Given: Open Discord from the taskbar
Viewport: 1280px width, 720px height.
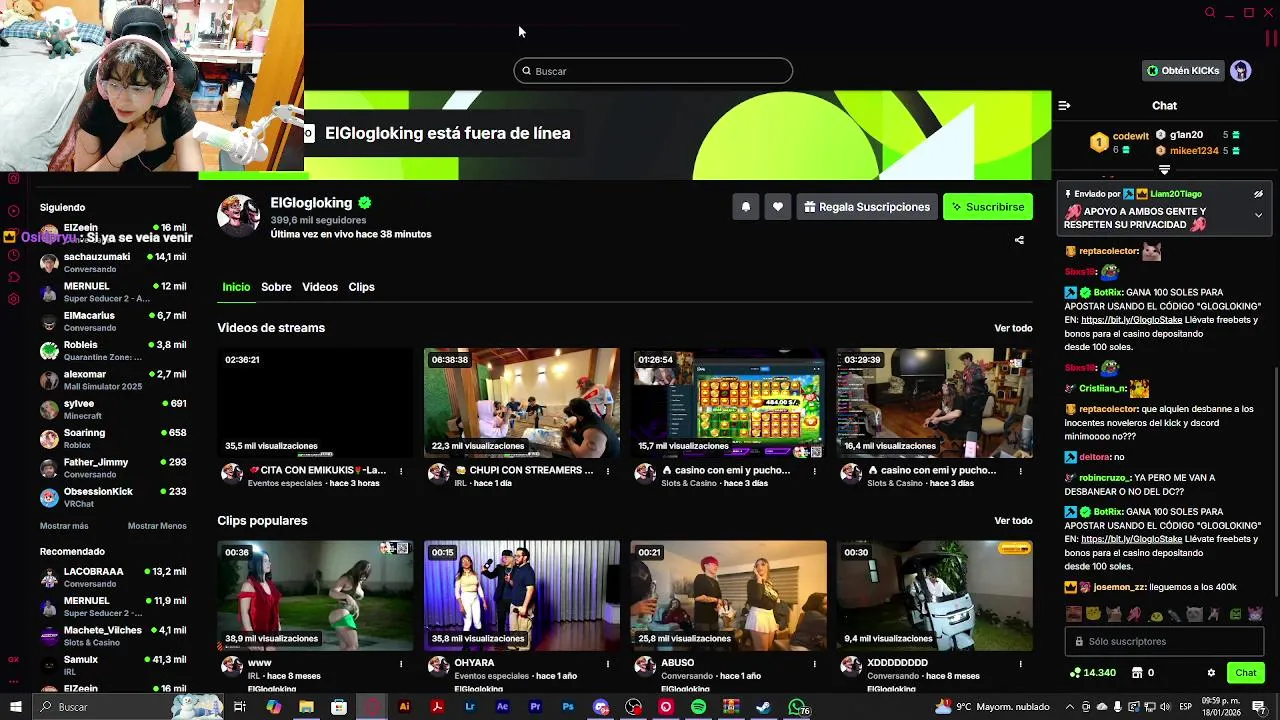Looking at the screenshot, I should pos(601,707).
